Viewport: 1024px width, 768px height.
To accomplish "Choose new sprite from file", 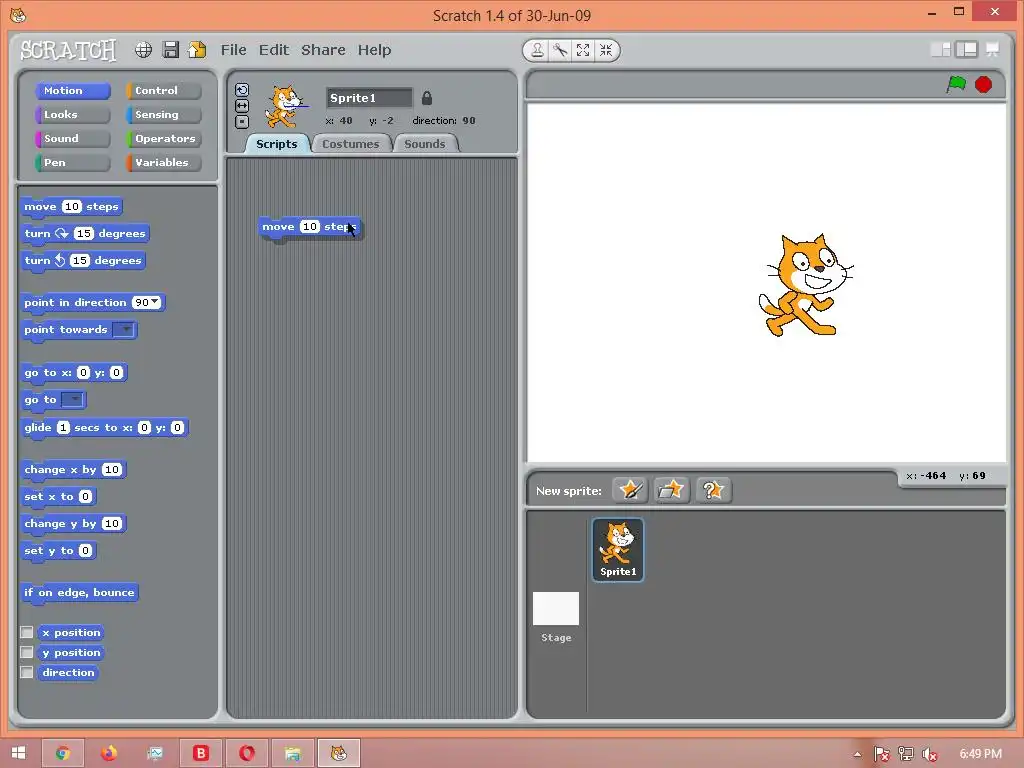I will (671, 490).
